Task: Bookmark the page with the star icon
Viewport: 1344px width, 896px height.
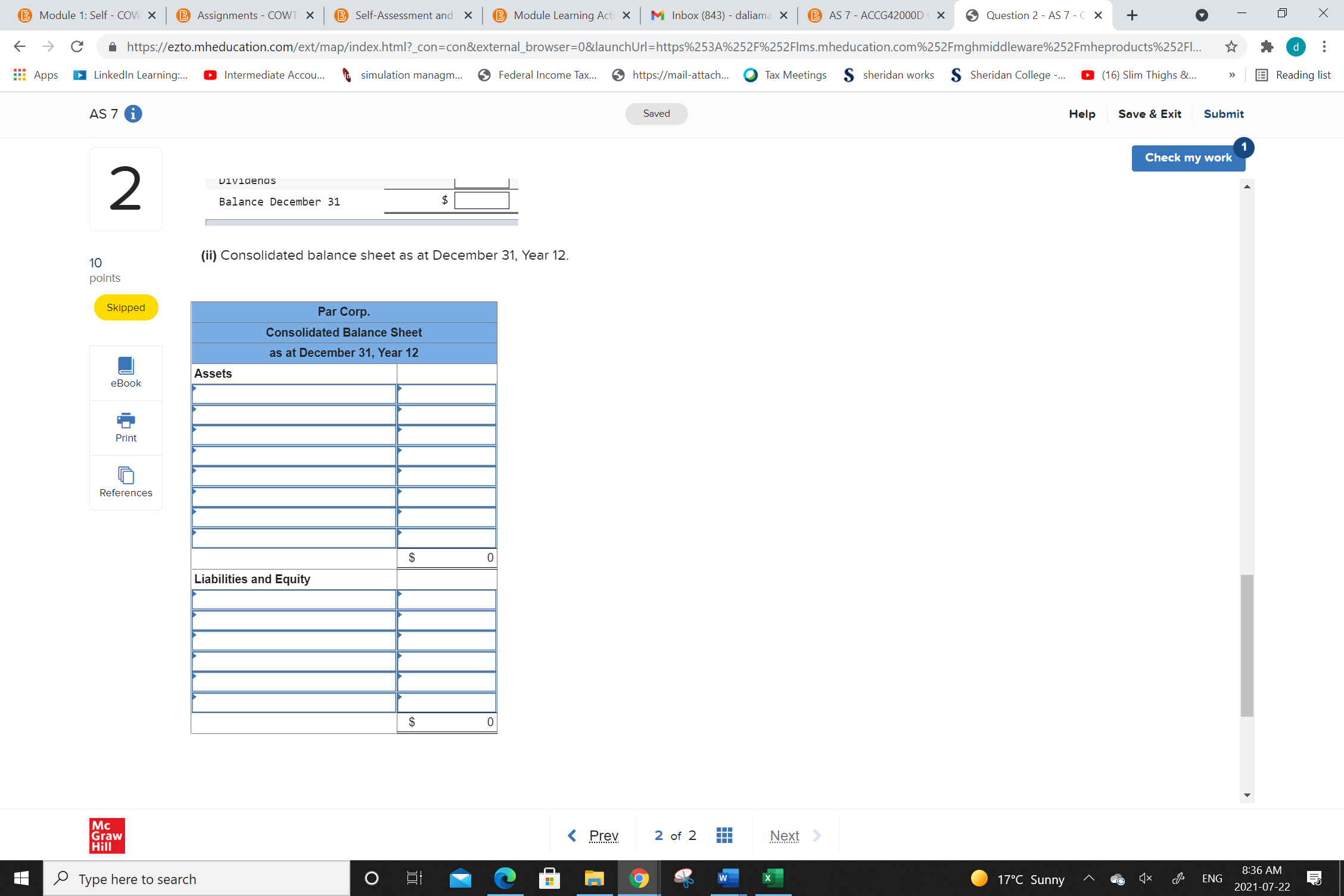Action: 1231,46
